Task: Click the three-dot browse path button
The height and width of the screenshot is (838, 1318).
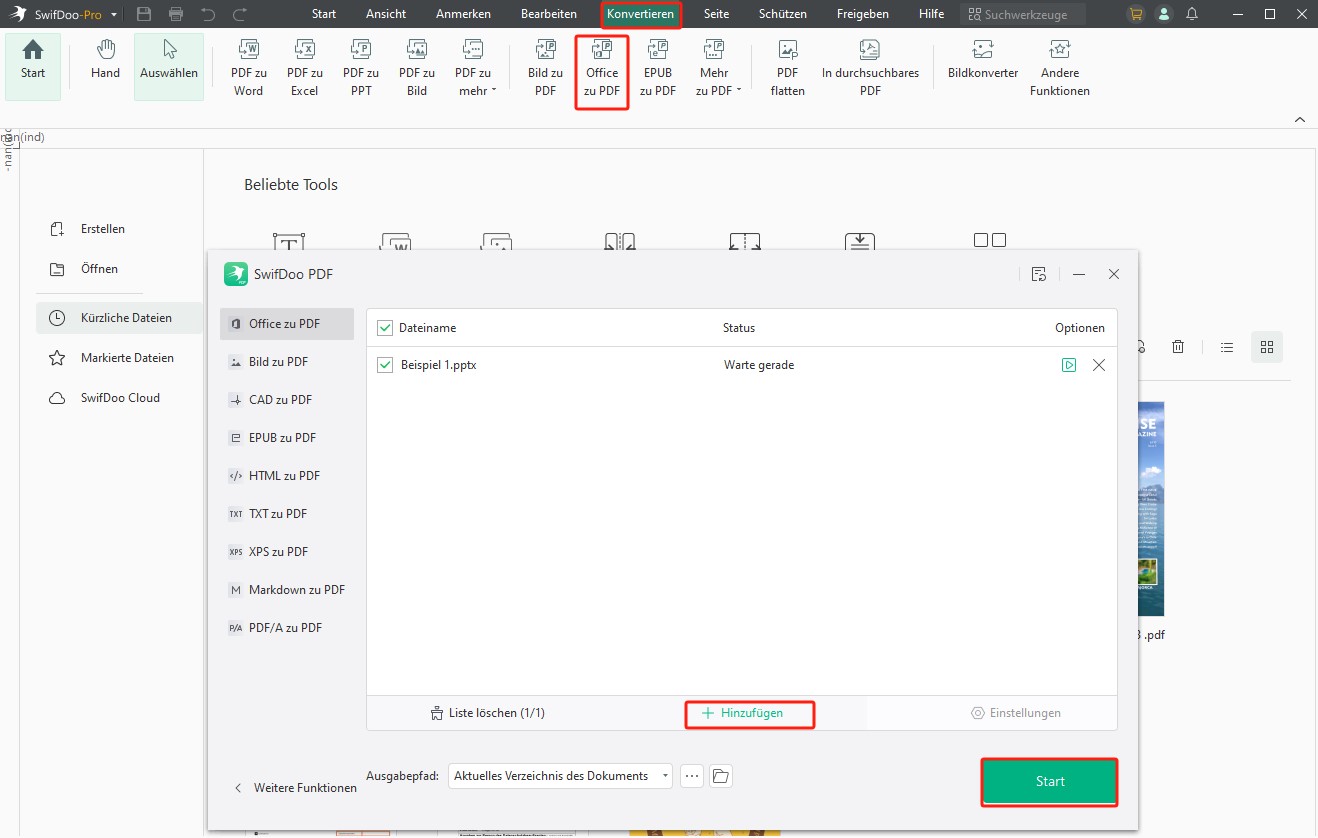Action: 692,776
